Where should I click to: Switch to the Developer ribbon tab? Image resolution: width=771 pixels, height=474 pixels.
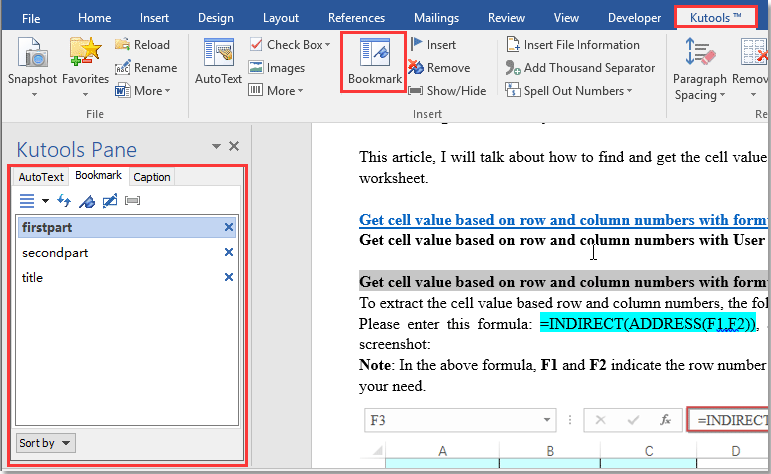(x=634, y=18)
